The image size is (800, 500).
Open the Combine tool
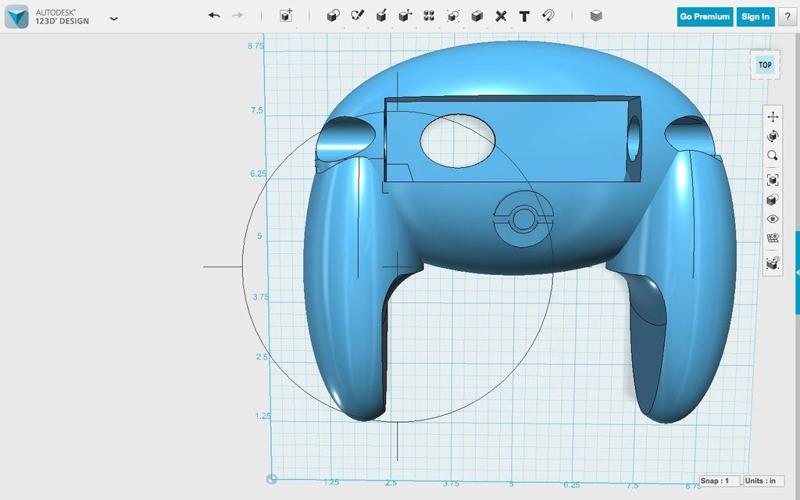click(x=477, y=16)
